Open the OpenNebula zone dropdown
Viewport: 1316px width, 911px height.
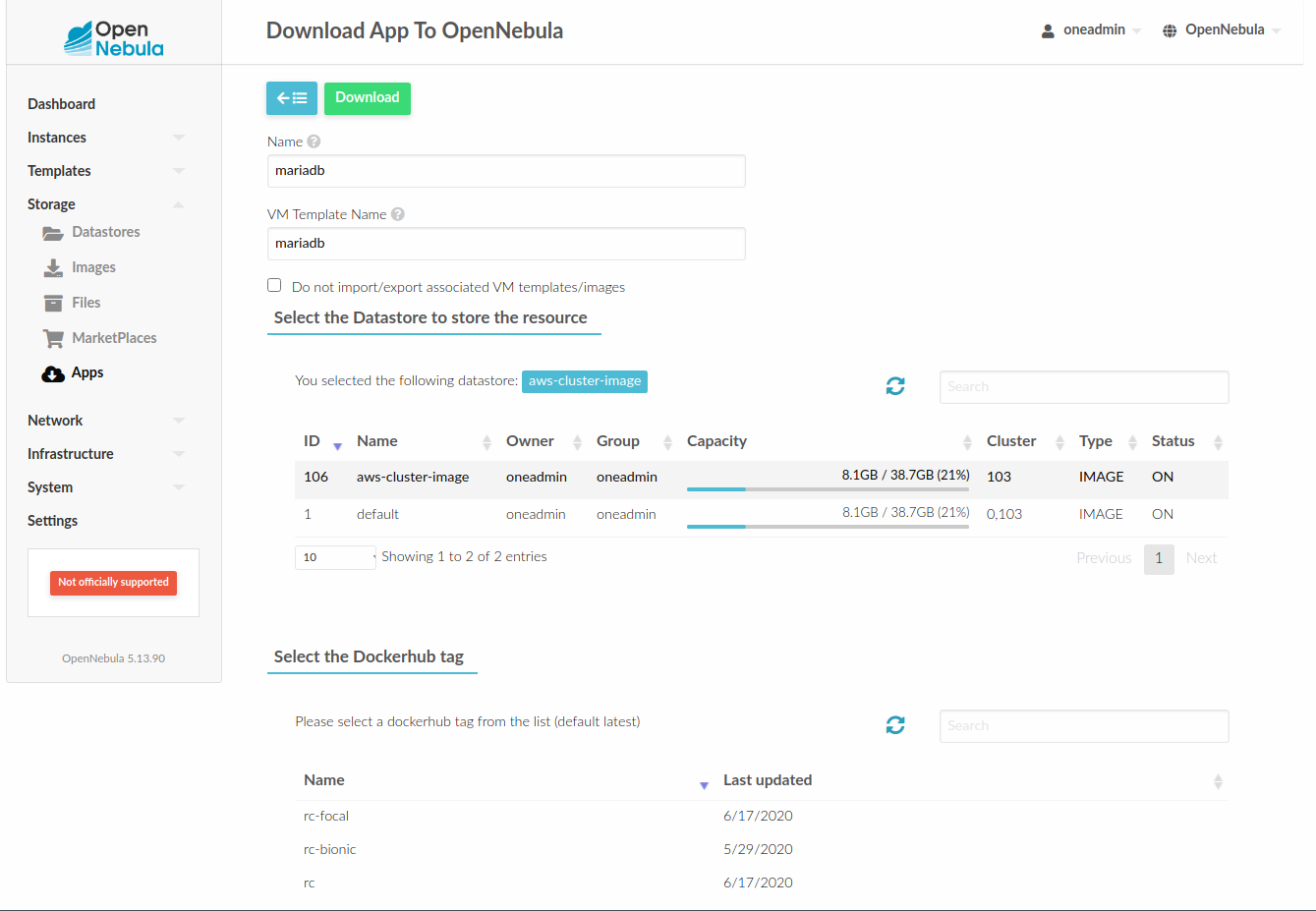click(1222, 30)
